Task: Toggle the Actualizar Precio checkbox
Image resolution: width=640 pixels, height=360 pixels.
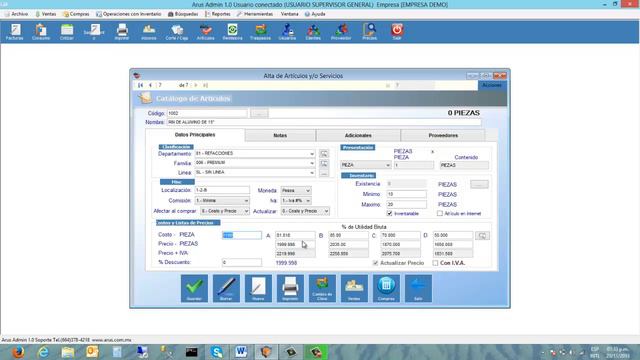Action: click(376, 263)
